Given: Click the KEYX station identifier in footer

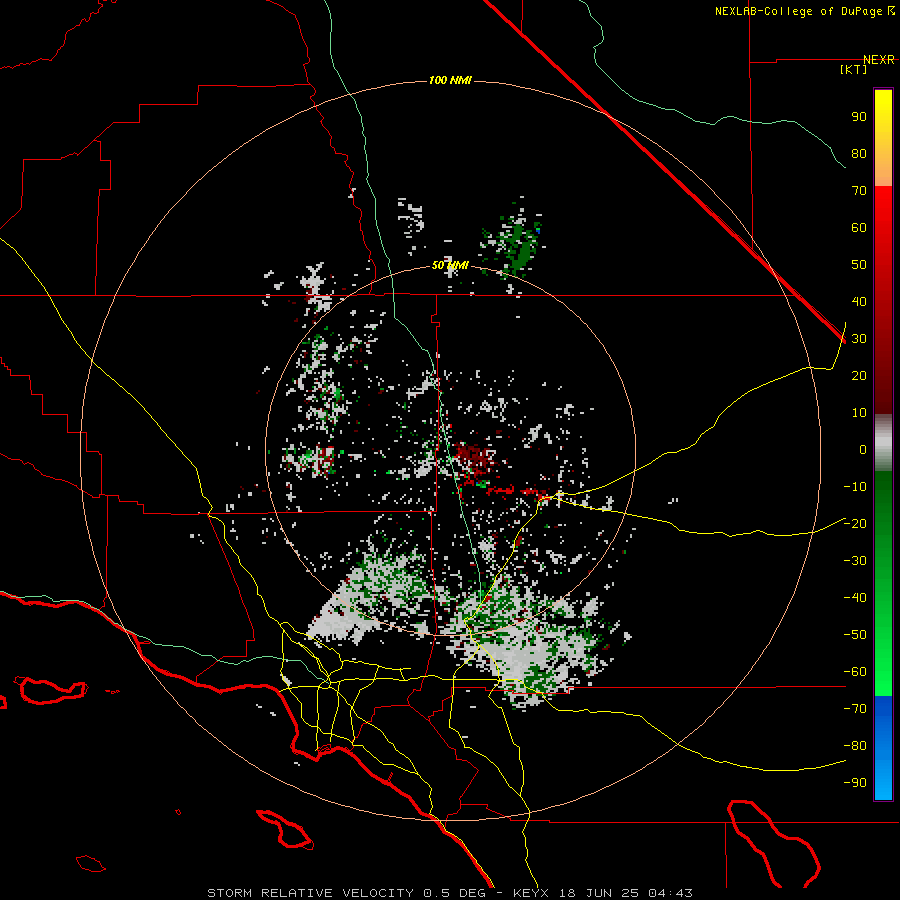Looking at the screenshot, I should [531, 893].
